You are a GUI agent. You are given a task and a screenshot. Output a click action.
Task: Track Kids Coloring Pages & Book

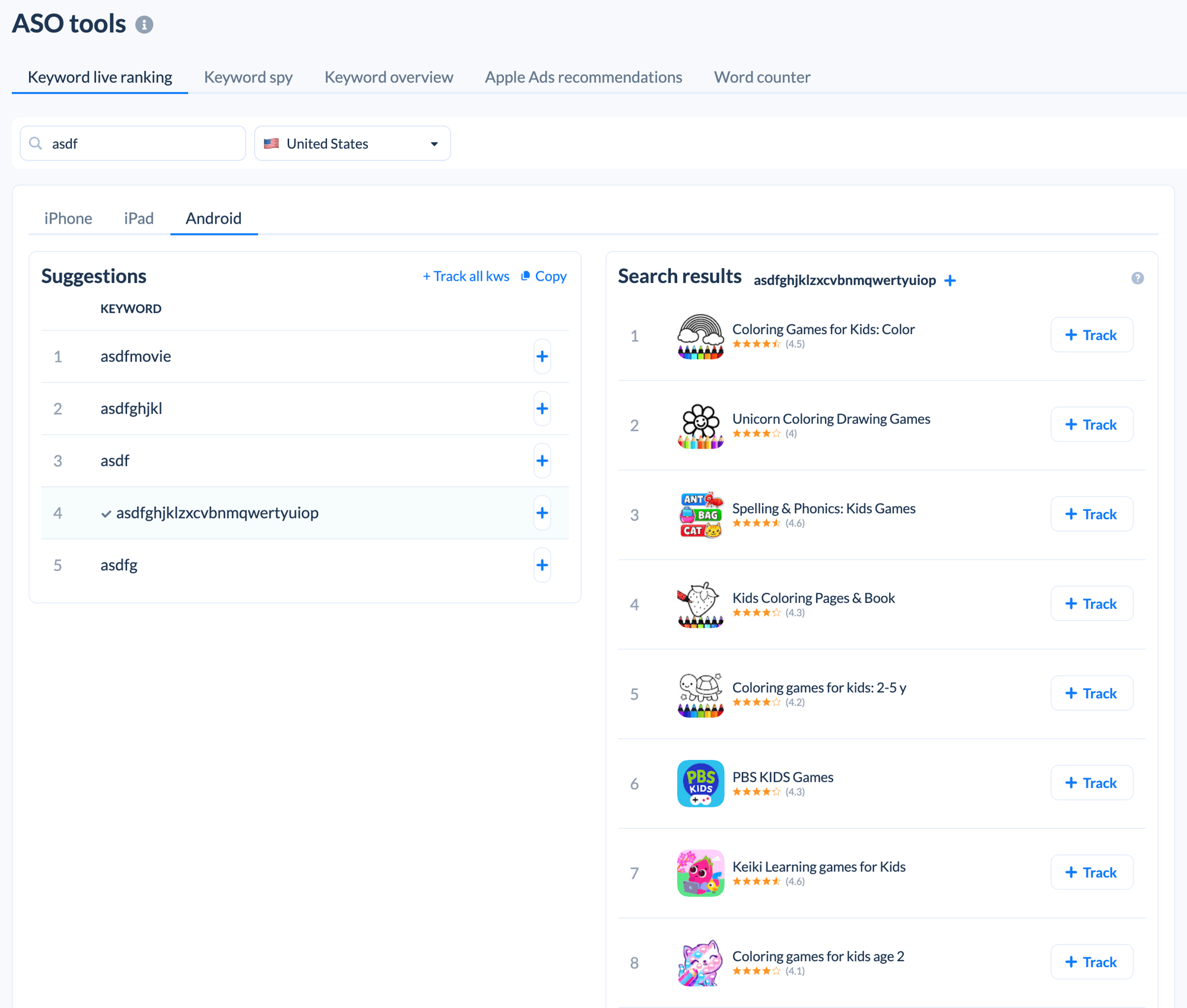pyautogui.click(x=1091, y=604)
